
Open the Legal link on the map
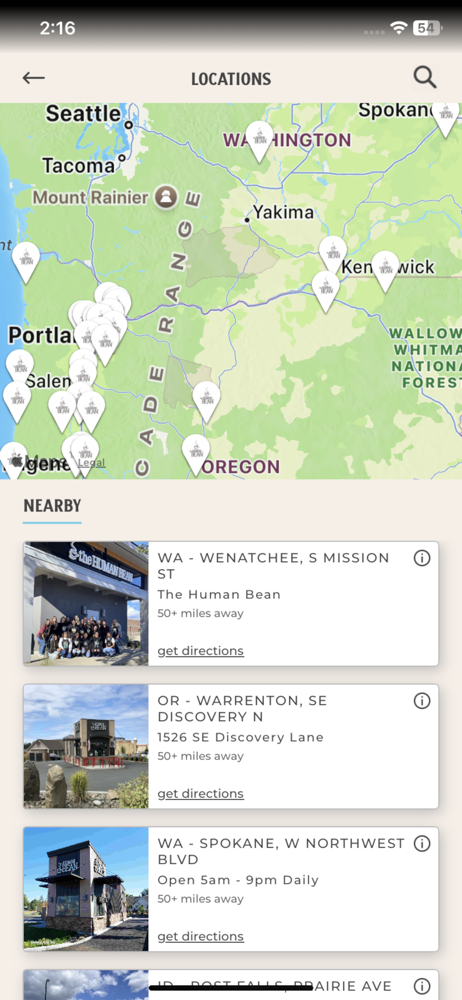click(92, 462)
